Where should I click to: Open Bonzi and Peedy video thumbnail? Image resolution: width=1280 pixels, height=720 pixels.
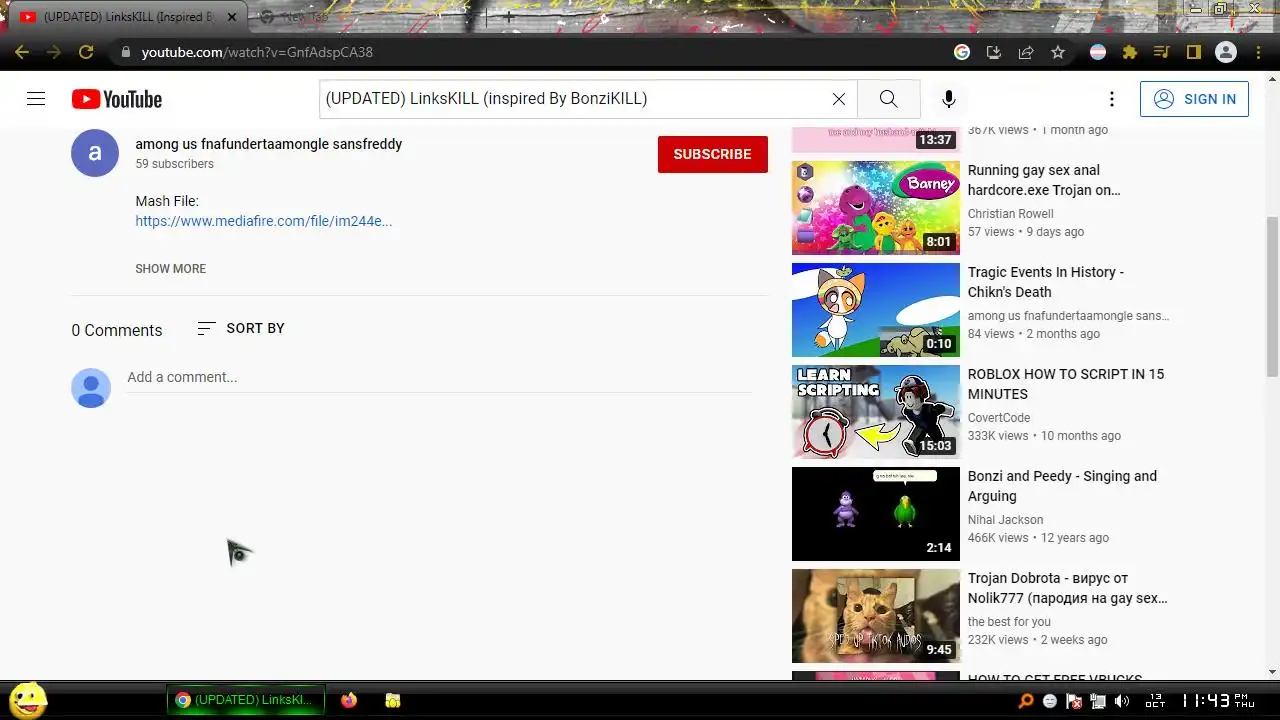pyautogui.click(x=875, y=514)
